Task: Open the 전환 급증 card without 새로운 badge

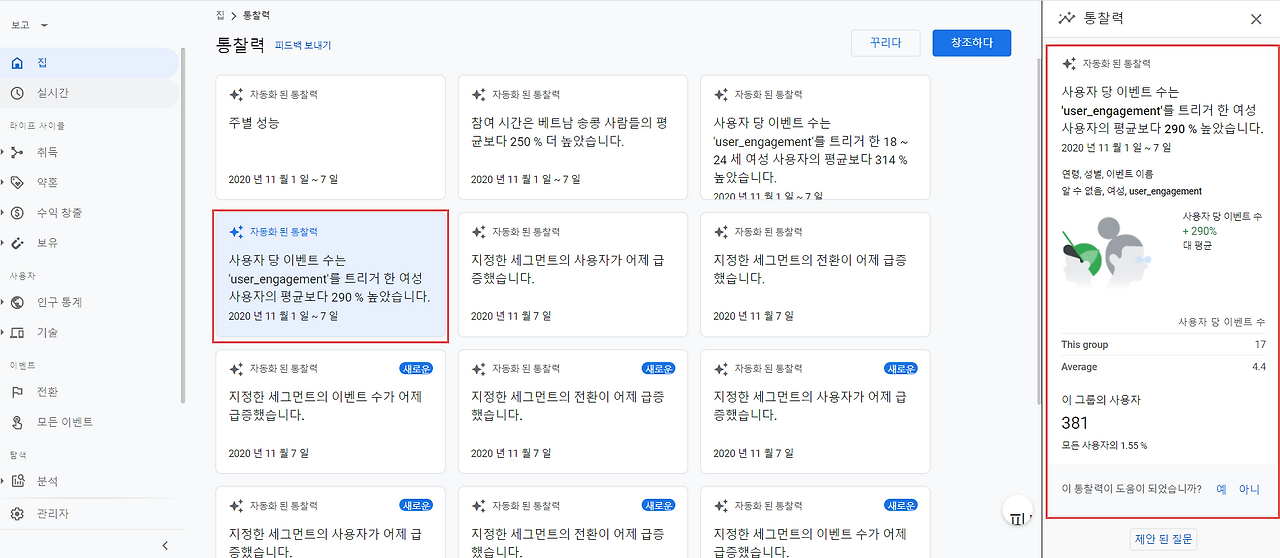Action: coord(815,274)
